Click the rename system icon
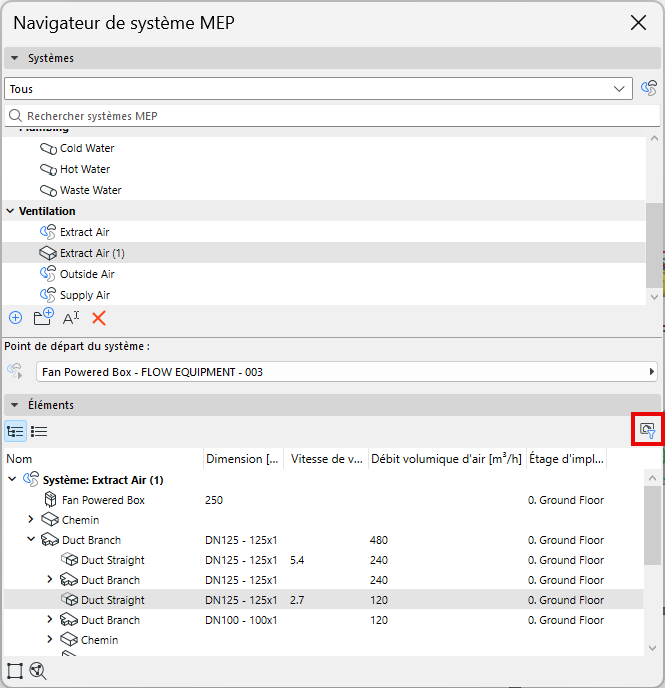 (71, 318)
